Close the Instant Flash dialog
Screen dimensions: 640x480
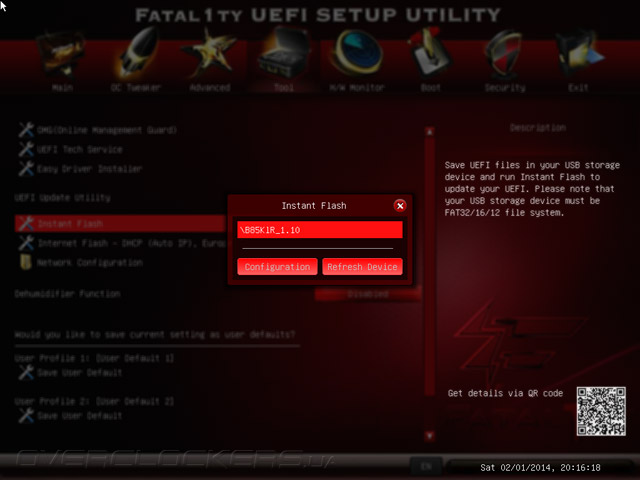(x=400, y=206)
